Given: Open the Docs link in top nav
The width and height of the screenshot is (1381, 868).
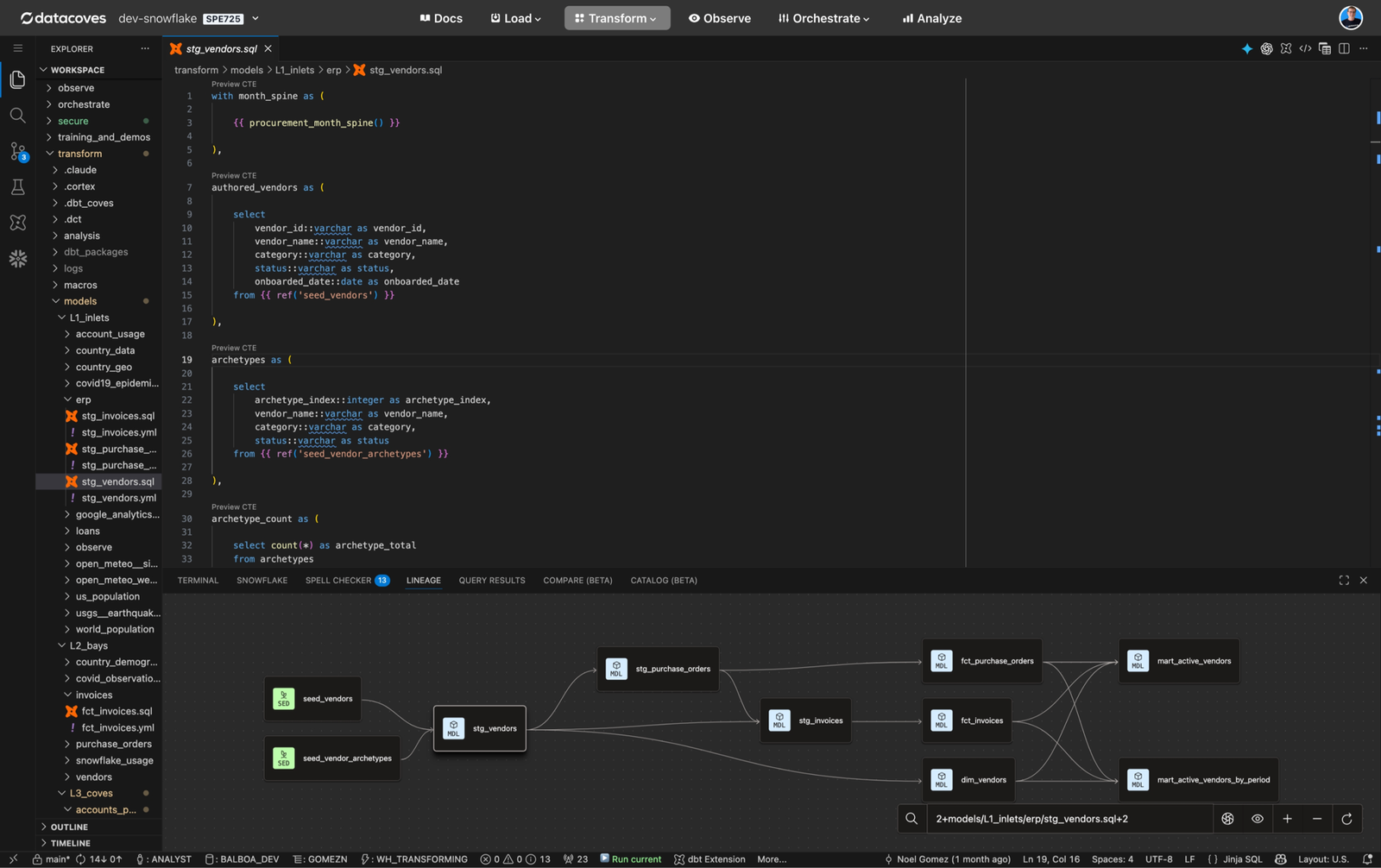Looking at the screenshot, I should pyautogui.click(x=441, y=18).
